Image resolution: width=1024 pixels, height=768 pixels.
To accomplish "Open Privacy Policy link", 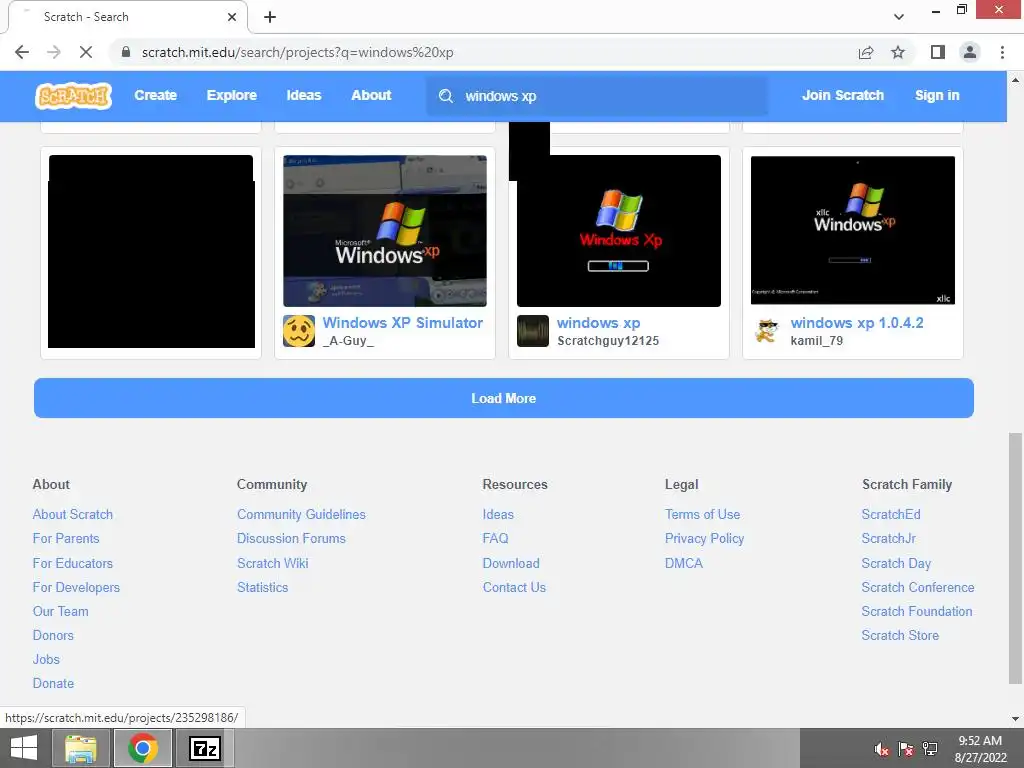I will point(704,539).
